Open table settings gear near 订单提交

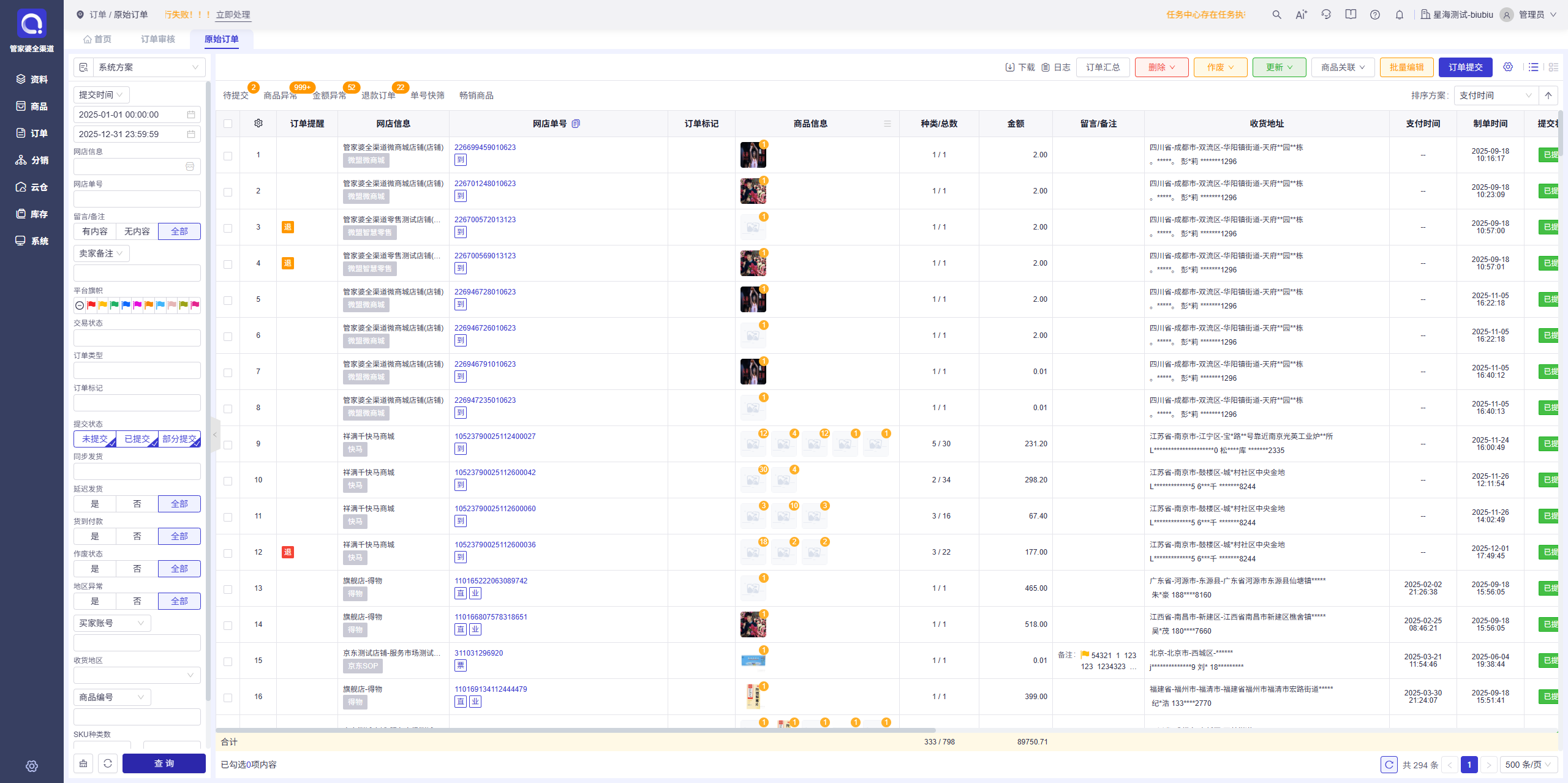(x=1508, y=67)
